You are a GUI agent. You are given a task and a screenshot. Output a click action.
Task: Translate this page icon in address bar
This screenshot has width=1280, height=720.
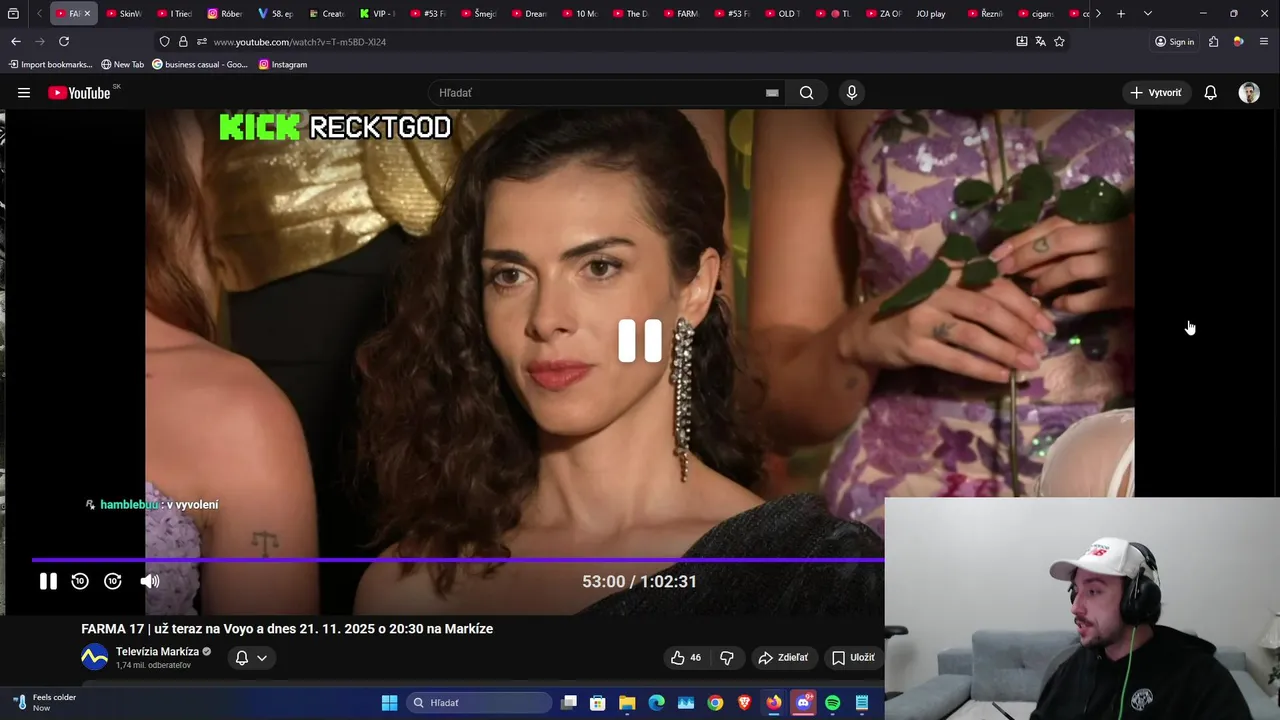coord(1040,41)
